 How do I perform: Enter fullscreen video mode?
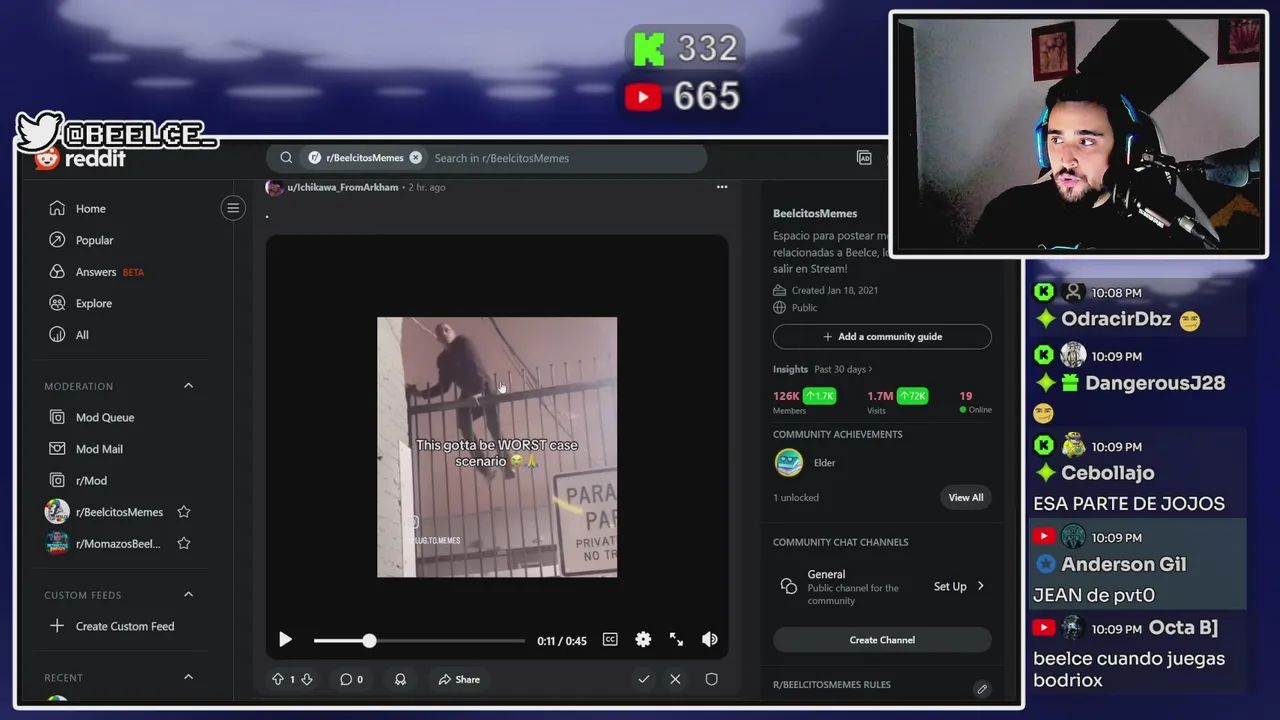676,640
